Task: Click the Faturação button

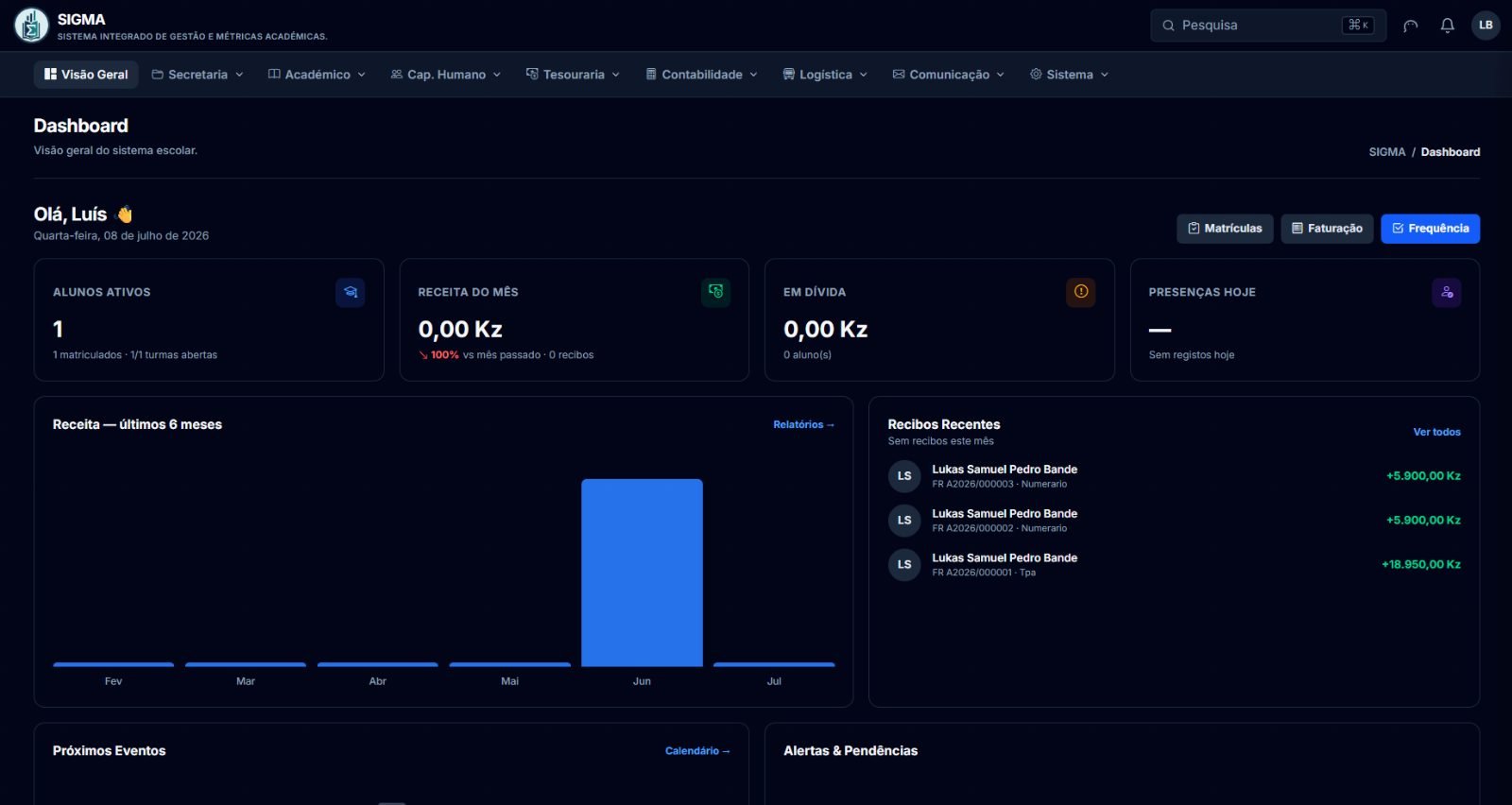Action: [1327, 229]
